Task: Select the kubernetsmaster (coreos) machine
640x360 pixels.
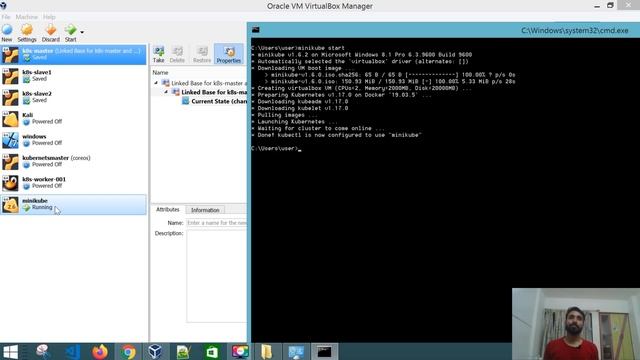Action: tap(73, 162)
